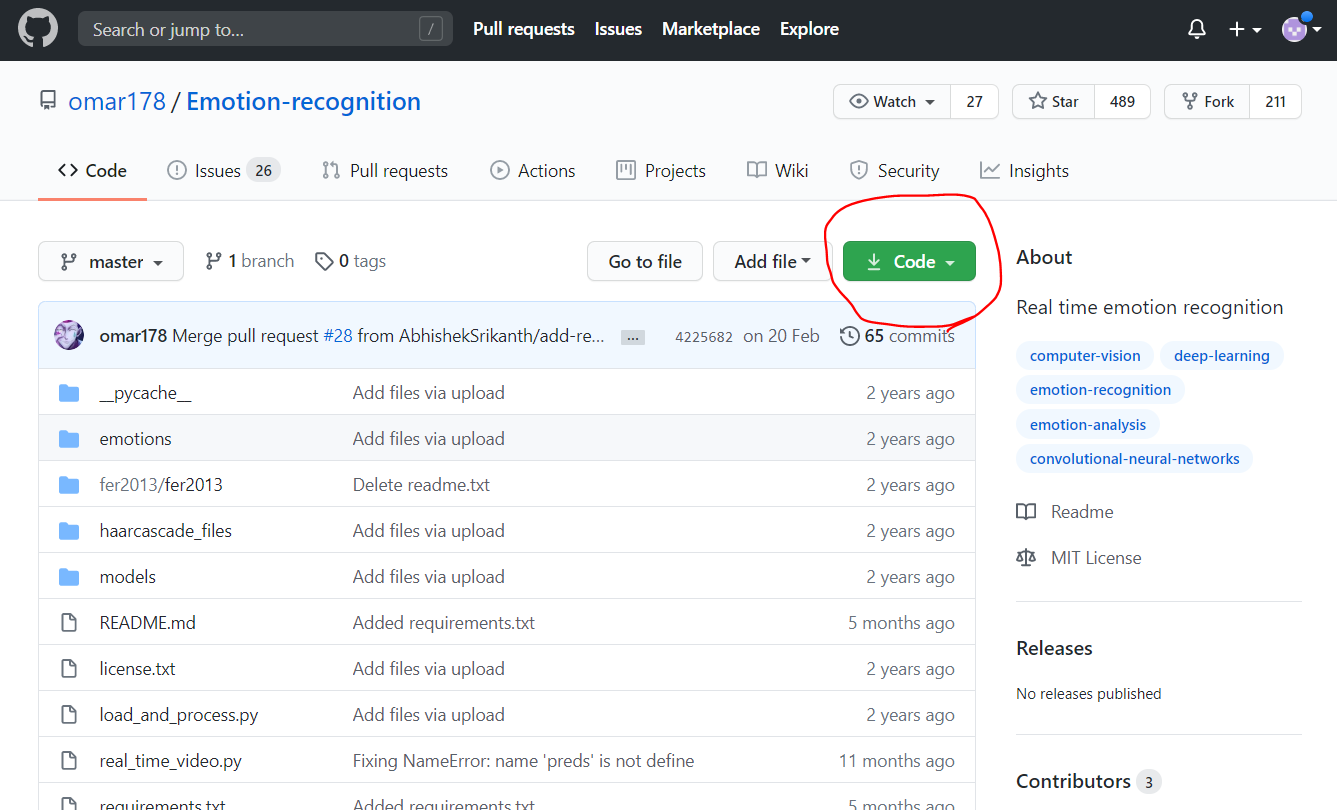Image resolution: width=1337 pixels, height=810 pixels.
Task: Open the emotions folder
Action: (136, 439)
